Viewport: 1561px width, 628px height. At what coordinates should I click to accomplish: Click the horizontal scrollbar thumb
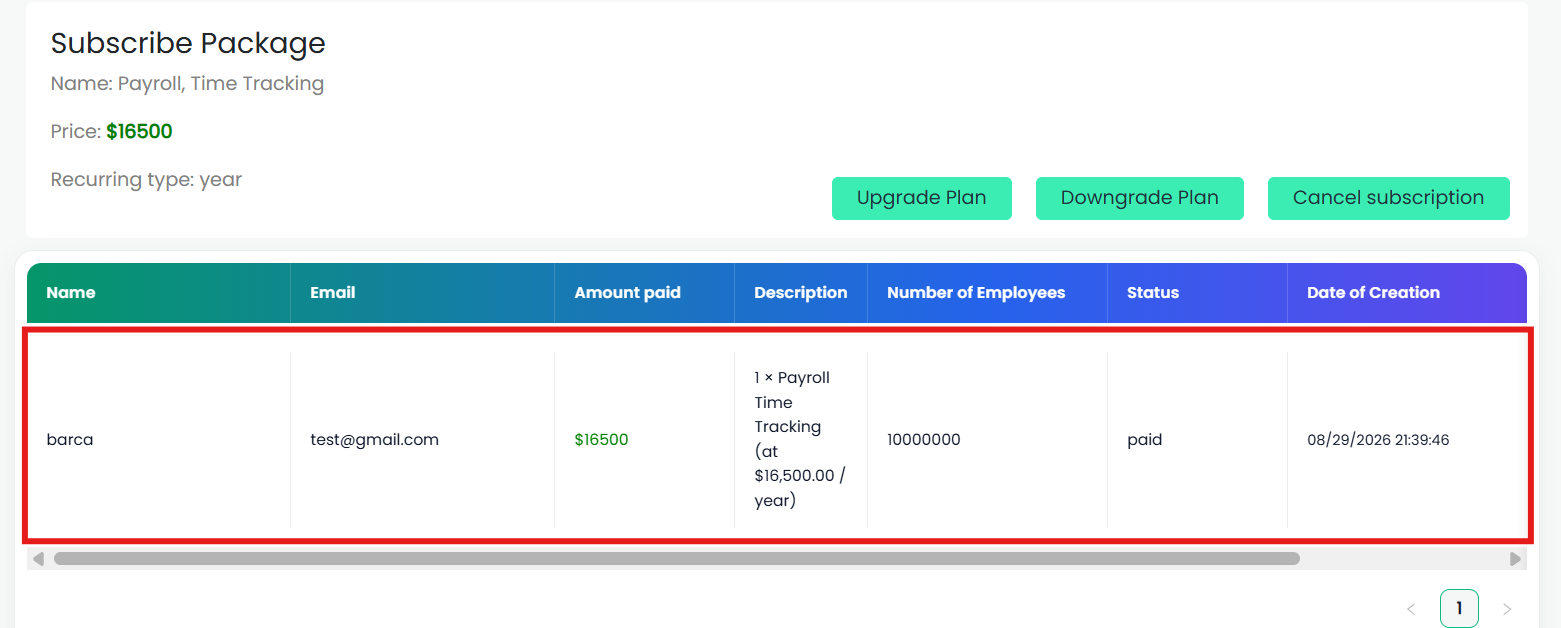point(676,559)
